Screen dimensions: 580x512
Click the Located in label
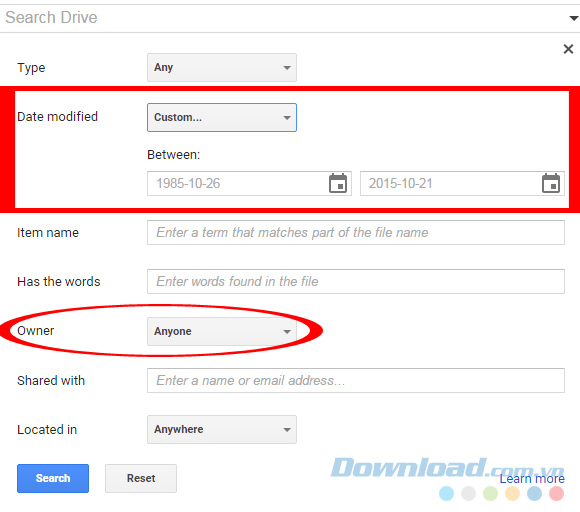pyautogui.click(x=47, y=430)
